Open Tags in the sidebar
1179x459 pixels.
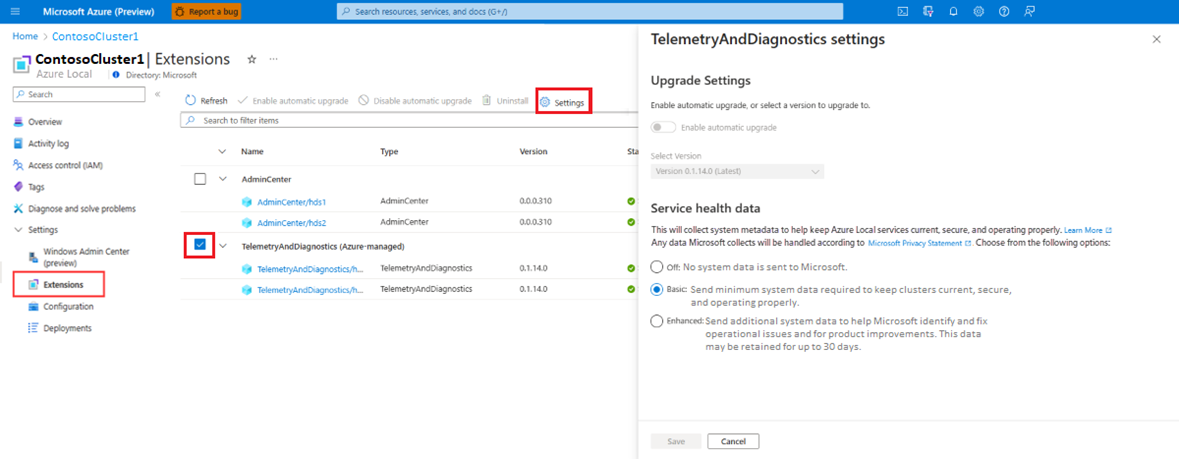click(36, 187)
